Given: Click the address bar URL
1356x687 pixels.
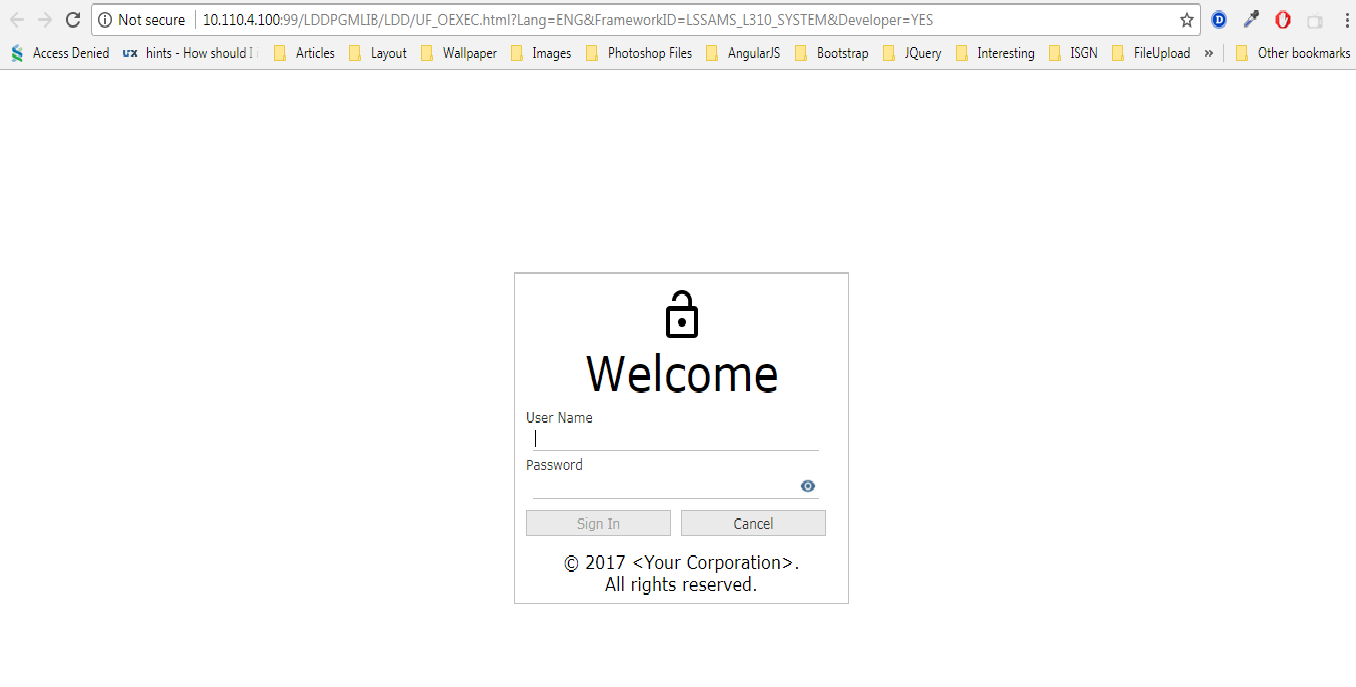Looking at the screenshot, I should coord(567,20).
